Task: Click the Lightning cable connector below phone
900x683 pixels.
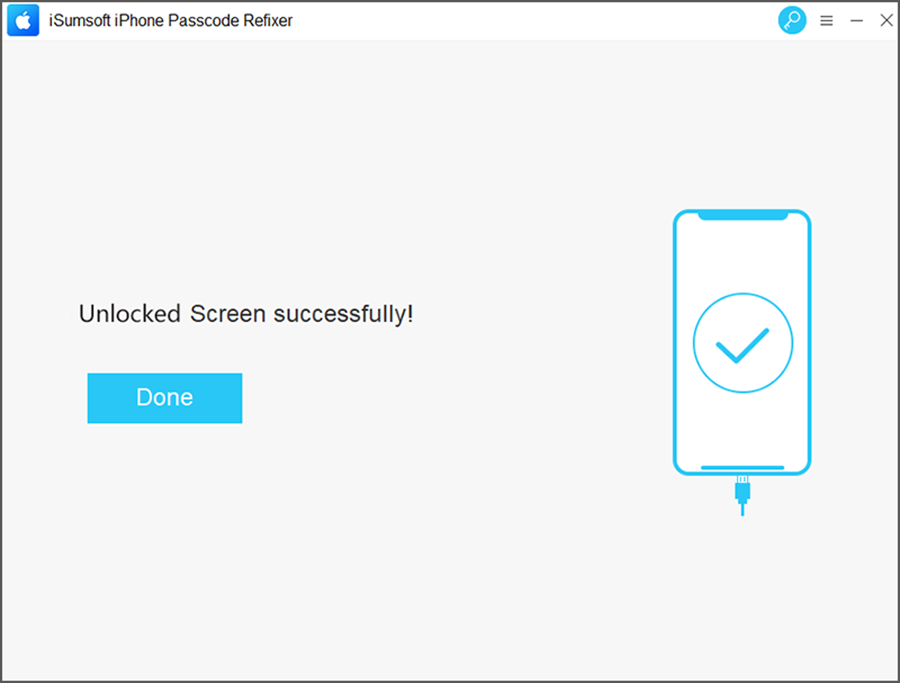Action: [x=742, y=489]
